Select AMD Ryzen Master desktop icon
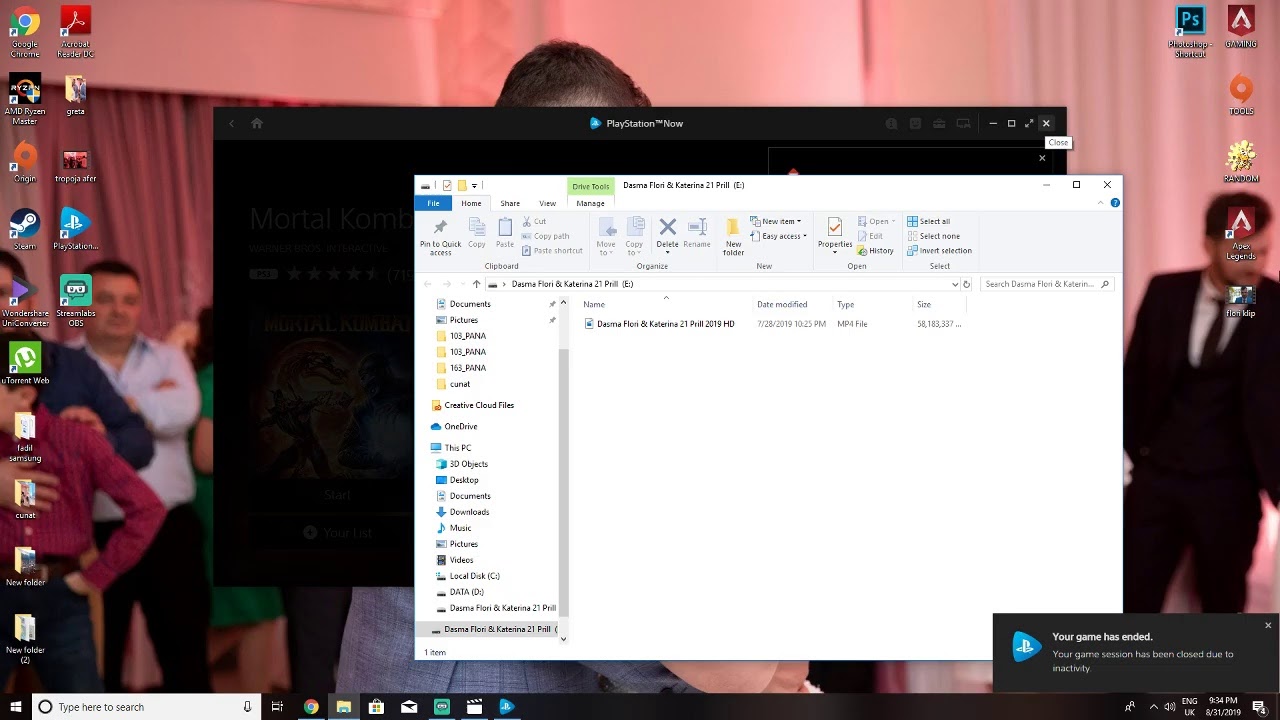The image size is (1280, 720). 25,100
